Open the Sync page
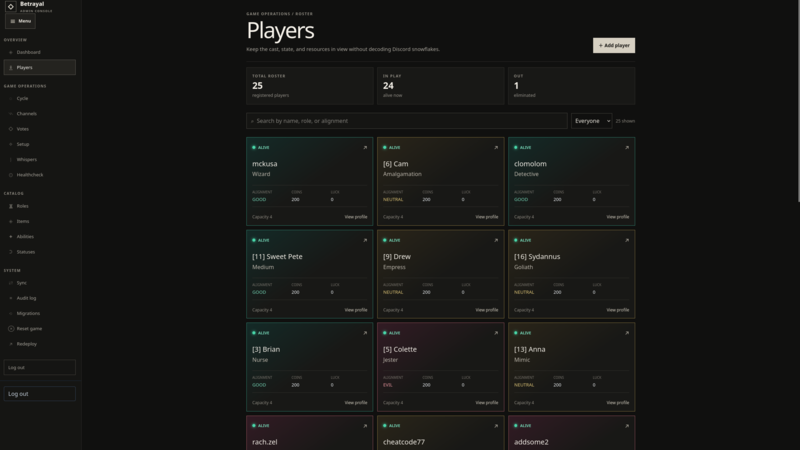 click(39, 283)
